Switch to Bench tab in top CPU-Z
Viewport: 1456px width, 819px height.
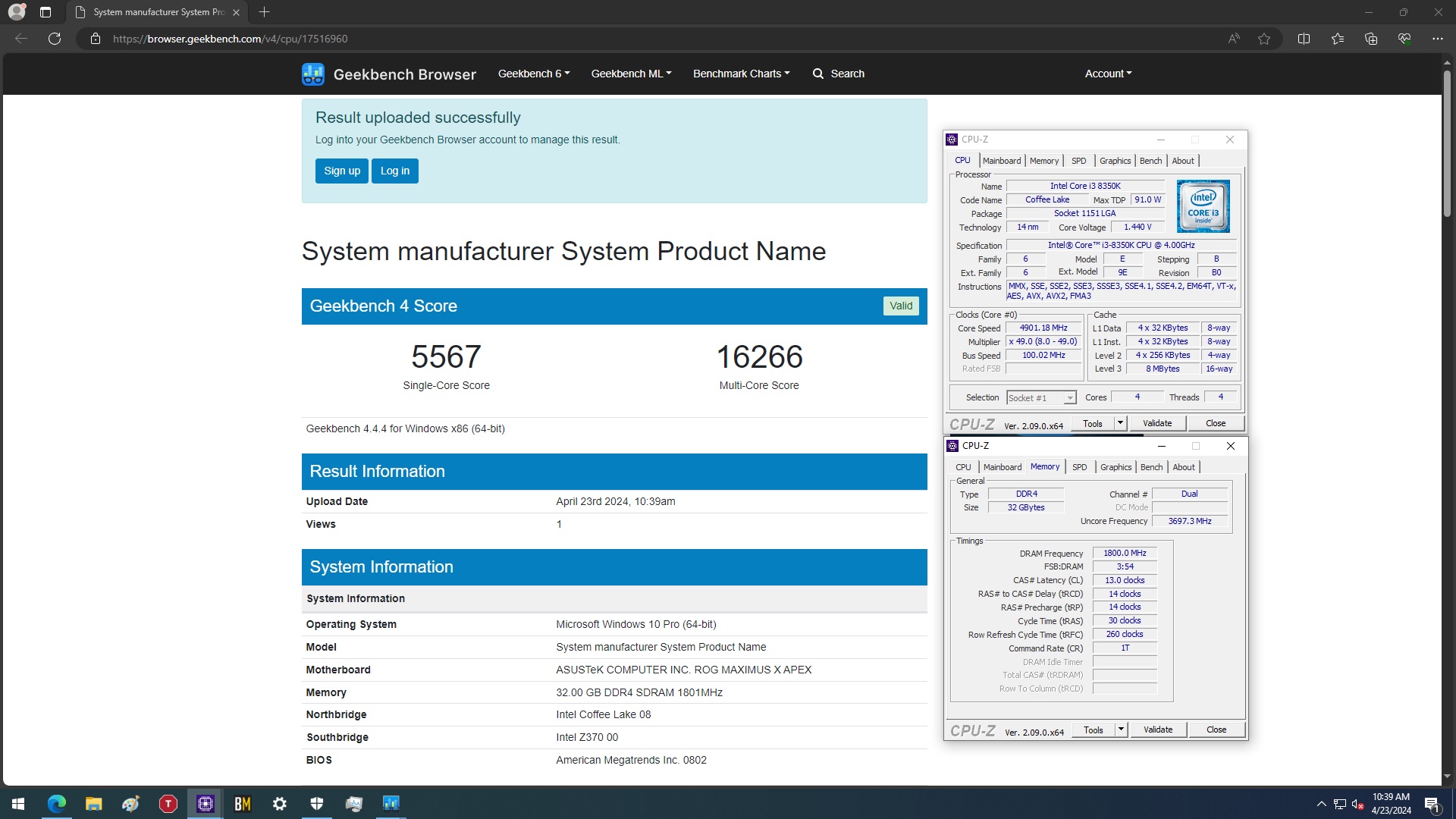coord(1150,161)
